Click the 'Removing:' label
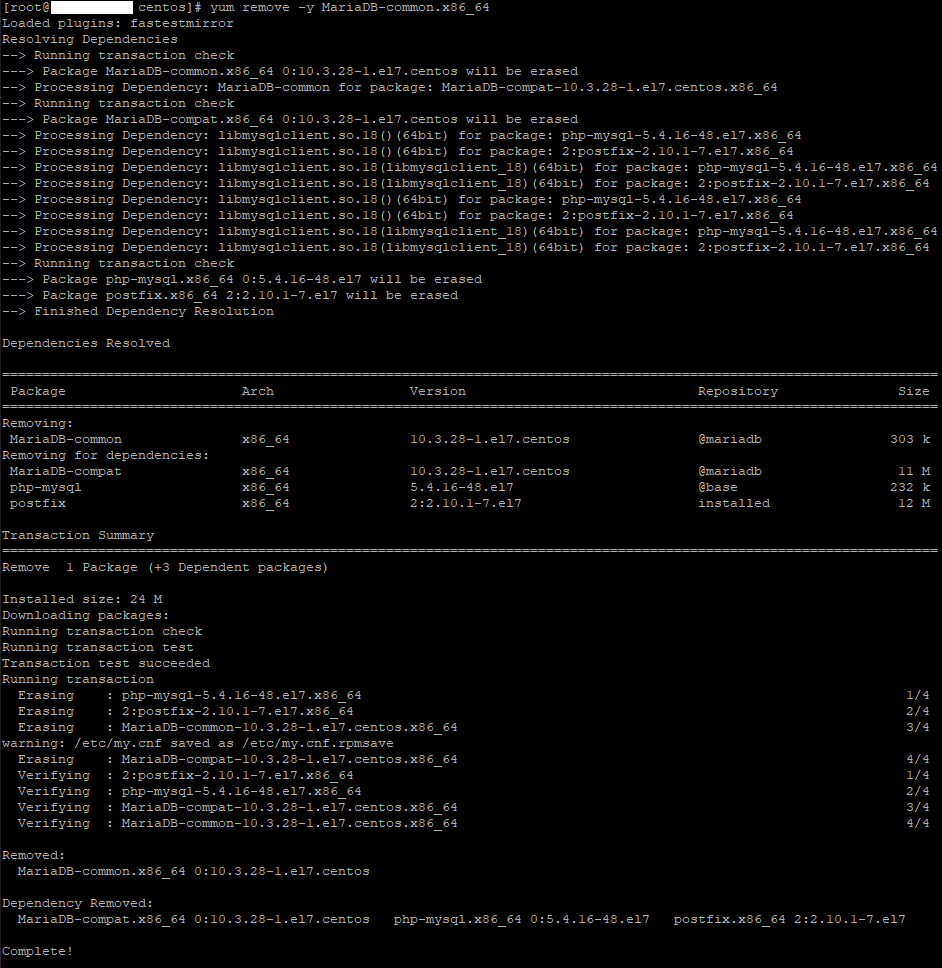Screen dimensions: 942x968 click(38, 424)
